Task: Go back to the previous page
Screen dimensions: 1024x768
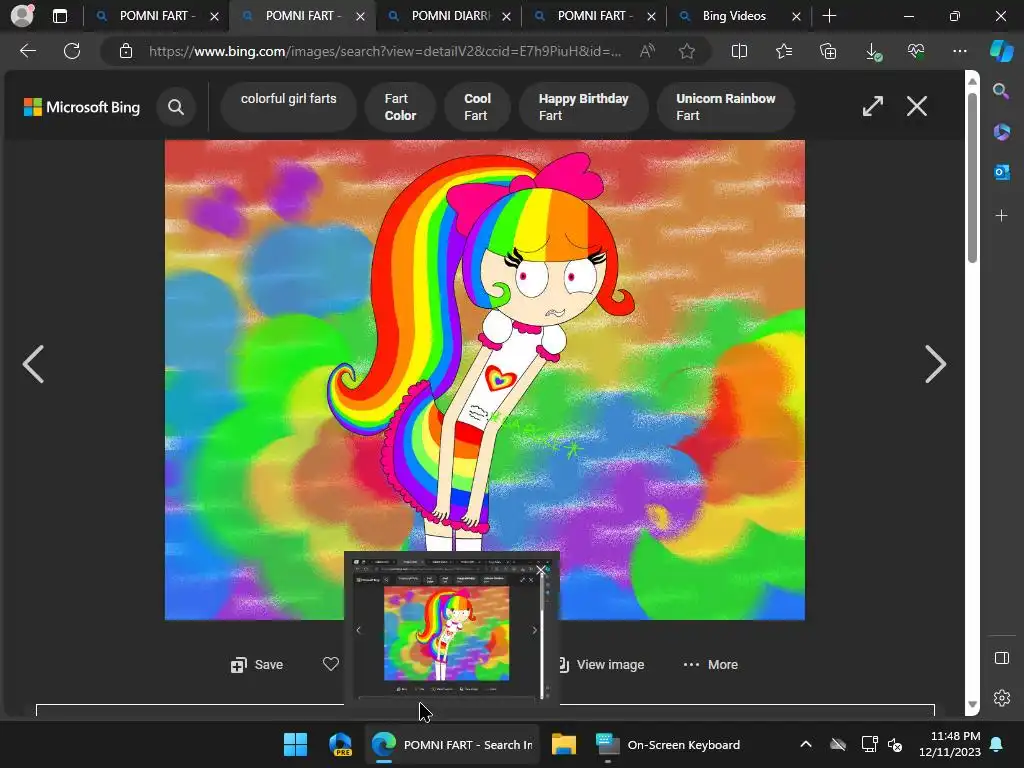Action: (28, 51)
